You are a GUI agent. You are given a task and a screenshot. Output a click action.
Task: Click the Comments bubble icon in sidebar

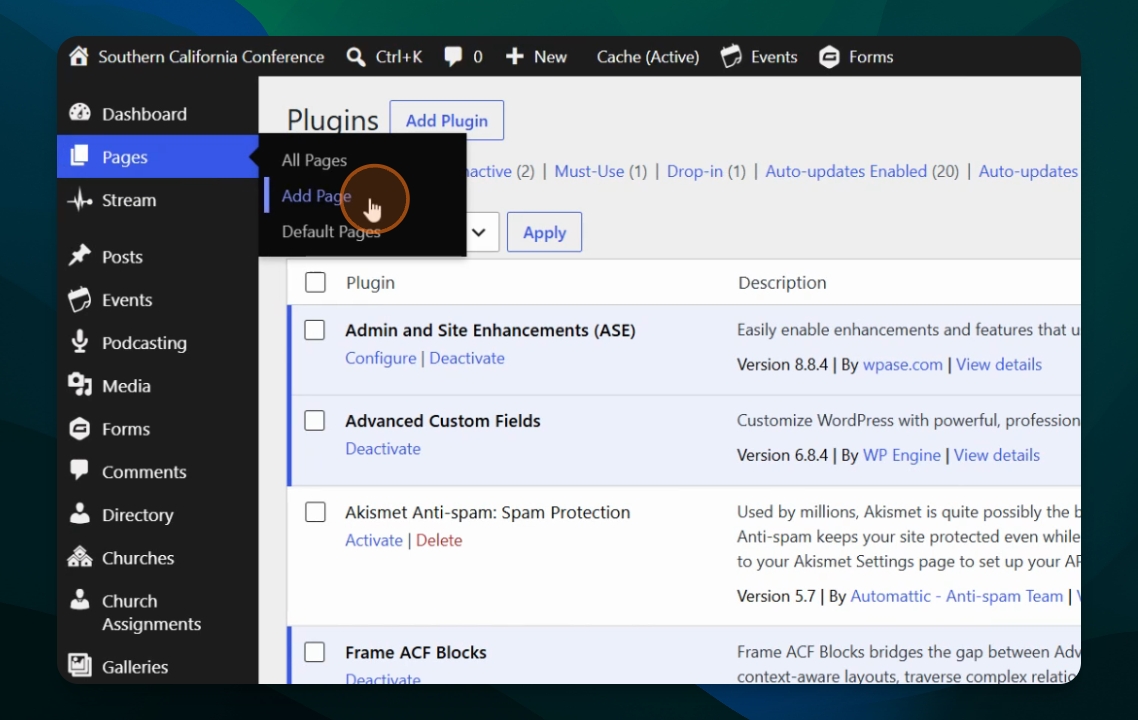pos(80,470)
